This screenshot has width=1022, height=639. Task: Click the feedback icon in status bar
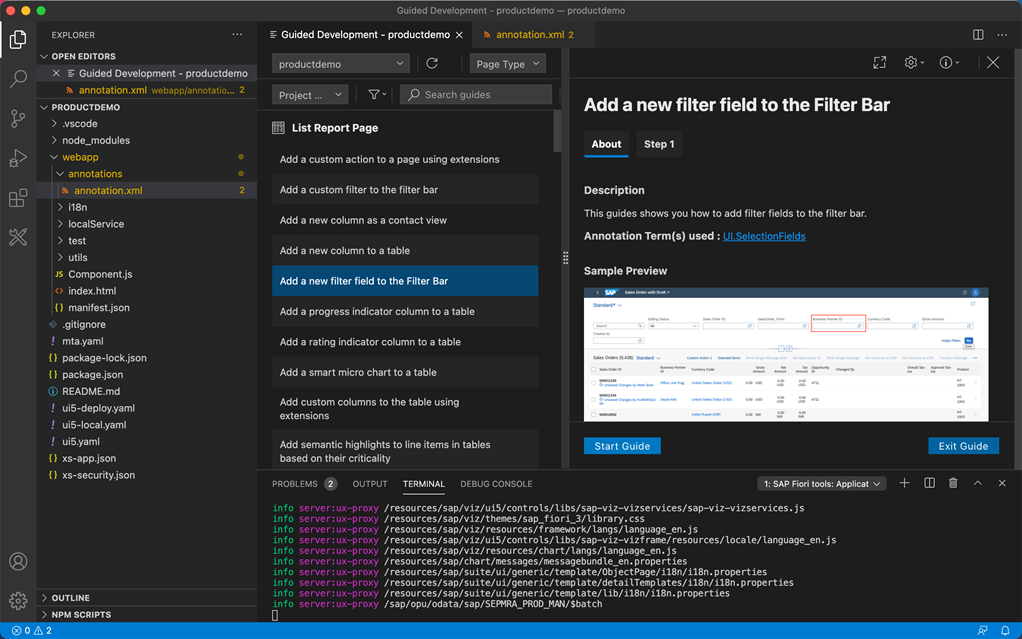982,631
